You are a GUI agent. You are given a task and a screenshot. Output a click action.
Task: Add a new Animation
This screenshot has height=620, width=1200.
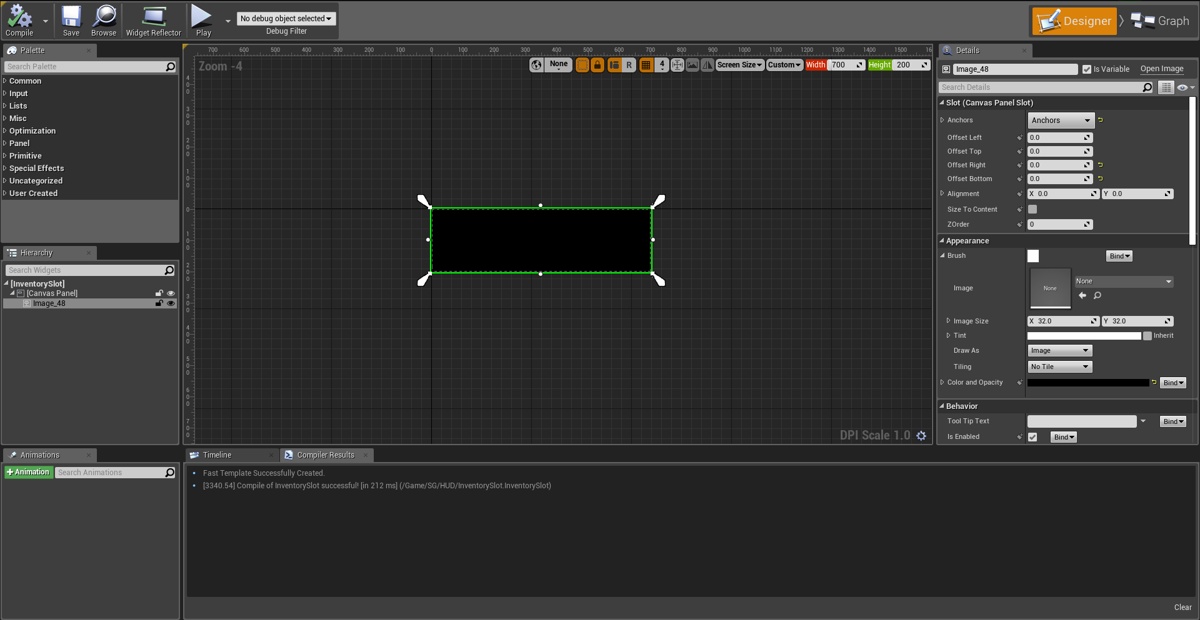click(28, 472)
